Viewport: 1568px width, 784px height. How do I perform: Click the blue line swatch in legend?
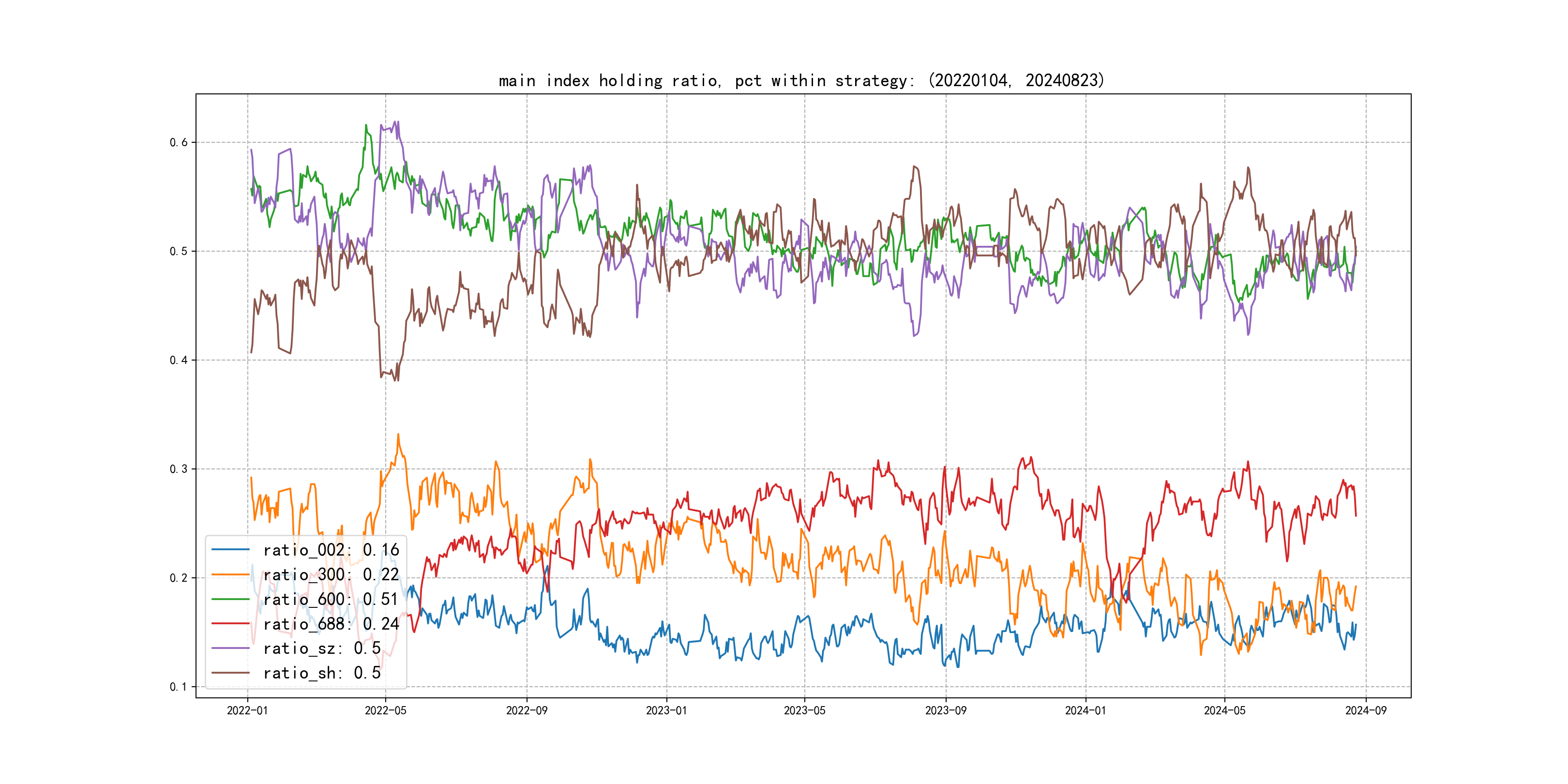click(x=231, y=550)
